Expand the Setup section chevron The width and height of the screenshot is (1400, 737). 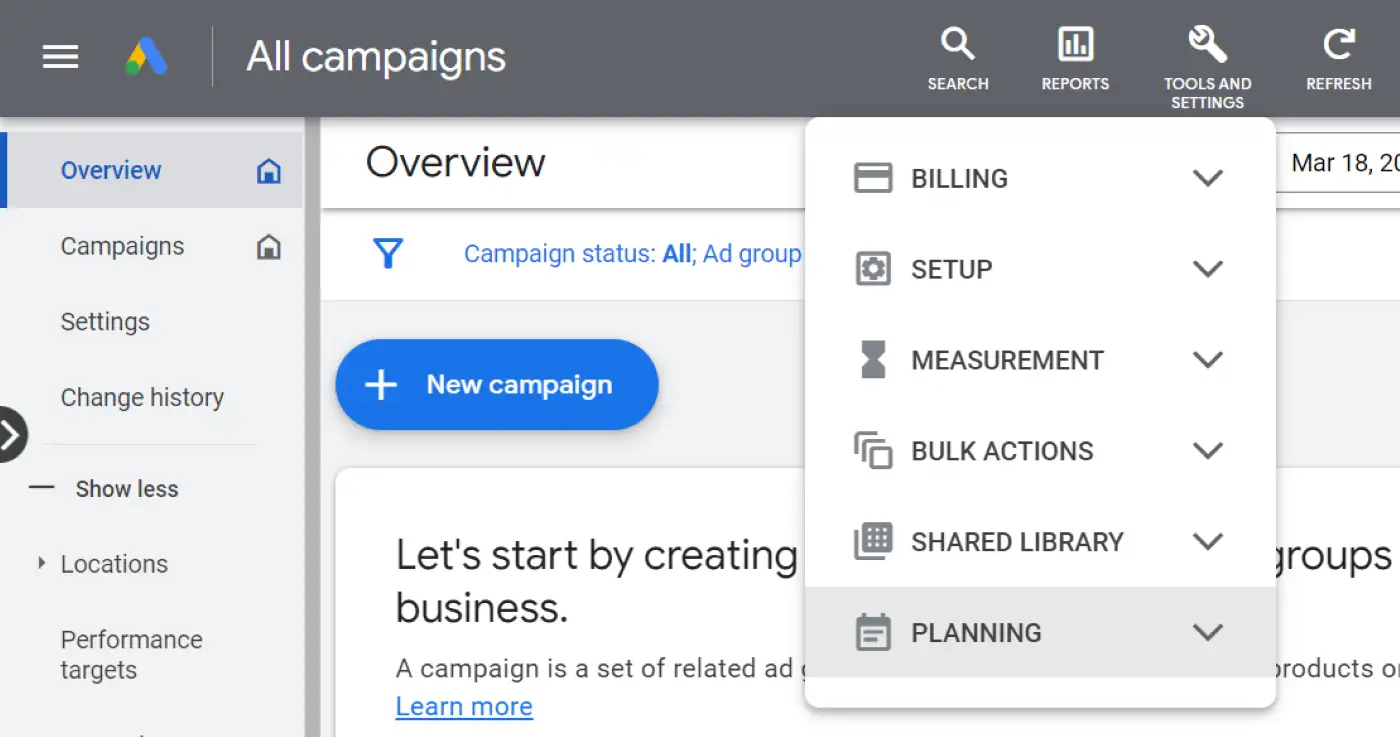click(x=1208, y=269)
